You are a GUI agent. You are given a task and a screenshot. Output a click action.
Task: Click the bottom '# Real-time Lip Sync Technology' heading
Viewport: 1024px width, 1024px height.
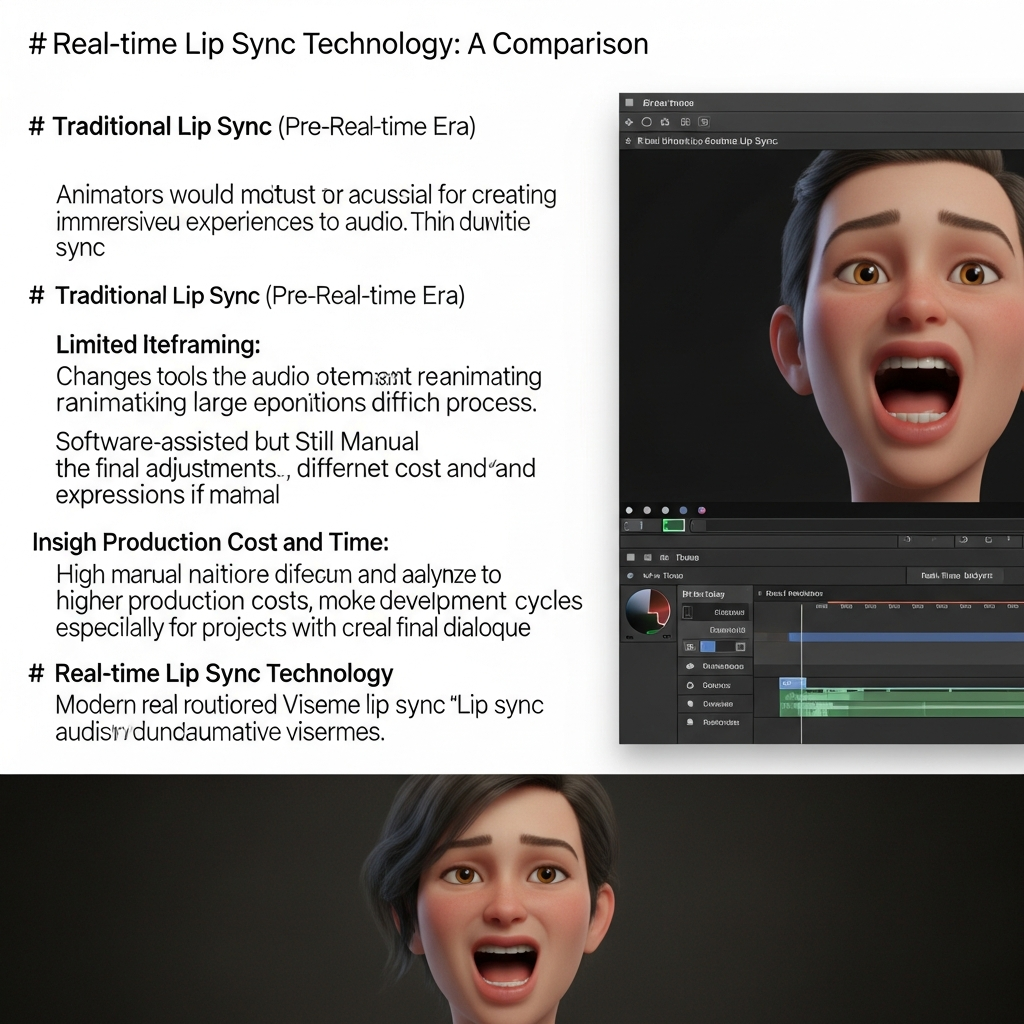point(211,673)
